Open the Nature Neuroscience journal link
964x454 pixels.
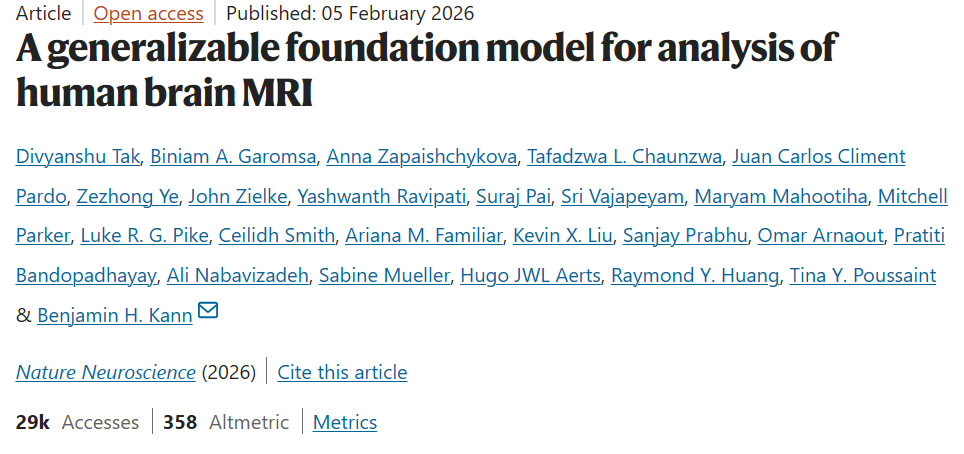105,372
